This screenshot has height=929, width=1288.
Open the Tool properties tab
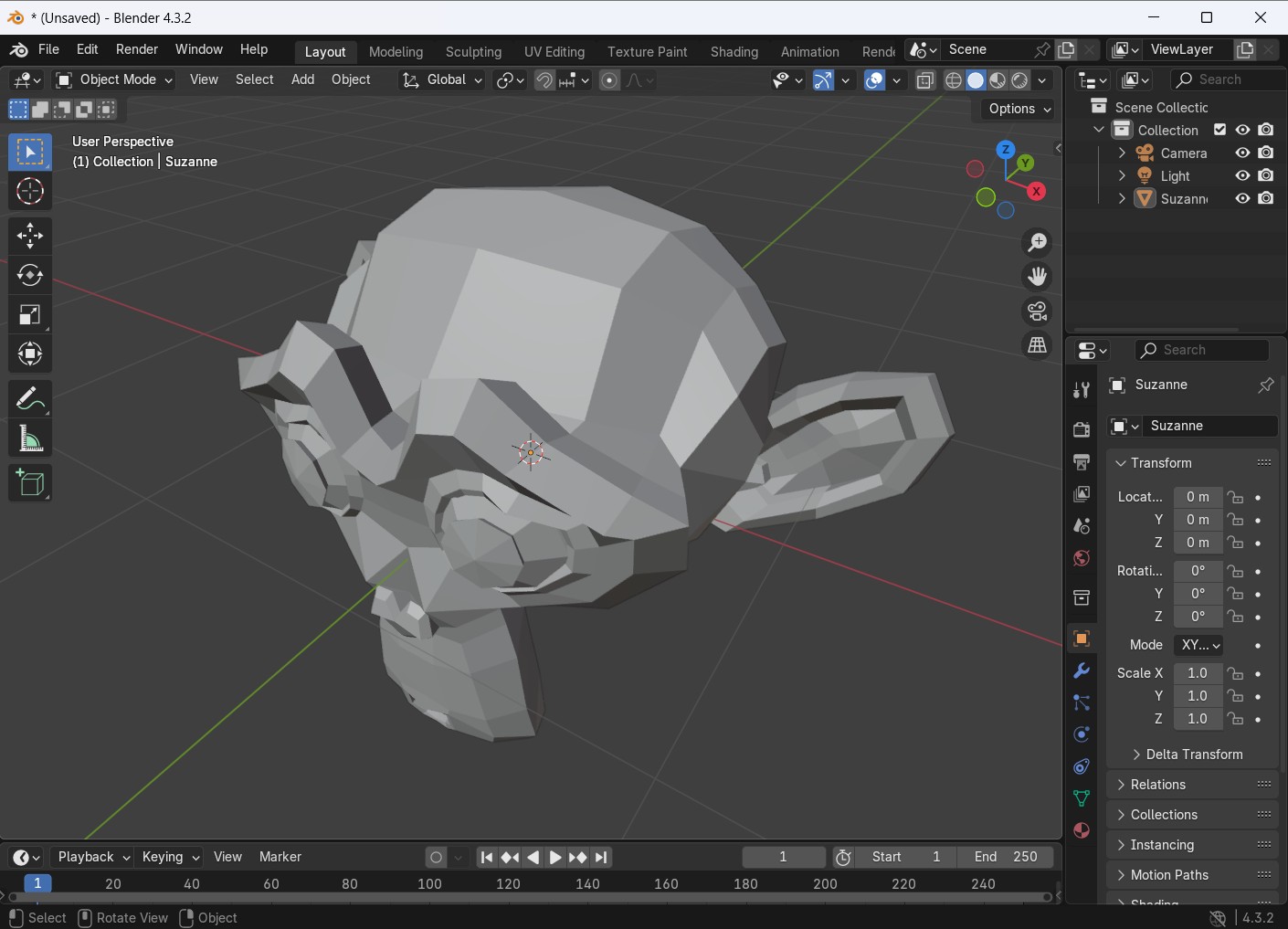pos(1082,391)
